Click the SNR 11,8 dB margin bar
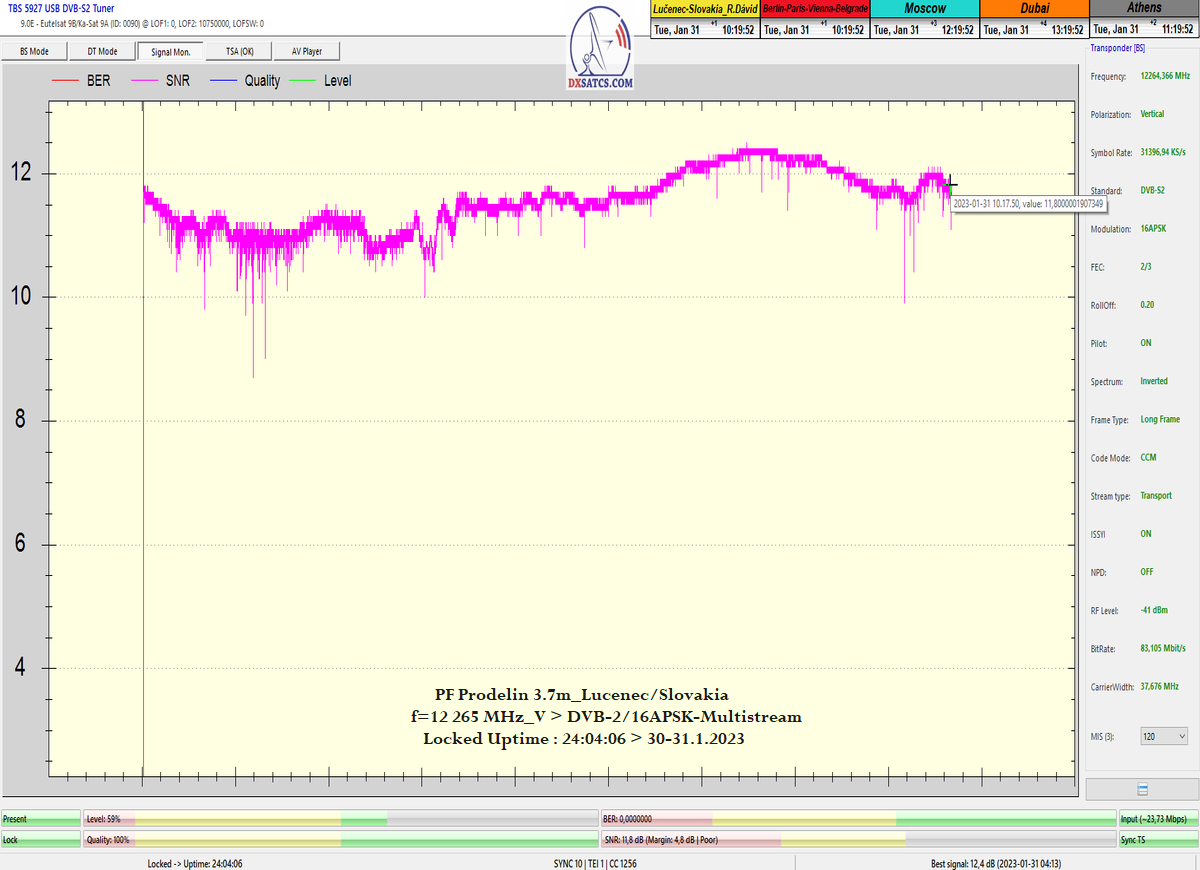 (858, 840)
